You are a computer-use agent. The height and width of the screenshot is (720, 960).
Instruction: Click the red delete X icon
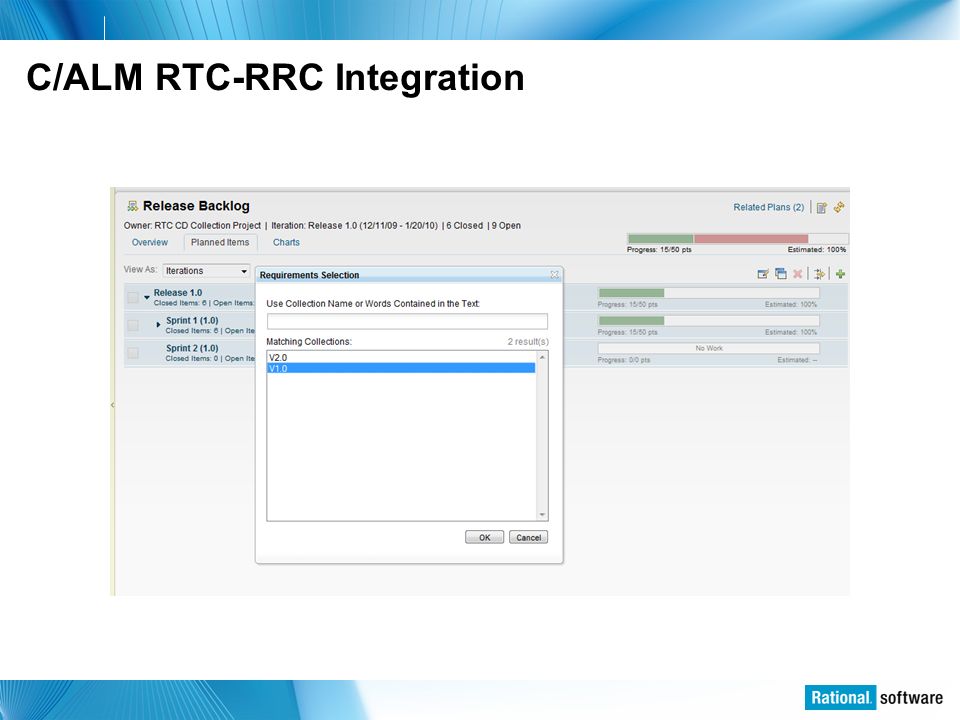(x=797, y=274)
